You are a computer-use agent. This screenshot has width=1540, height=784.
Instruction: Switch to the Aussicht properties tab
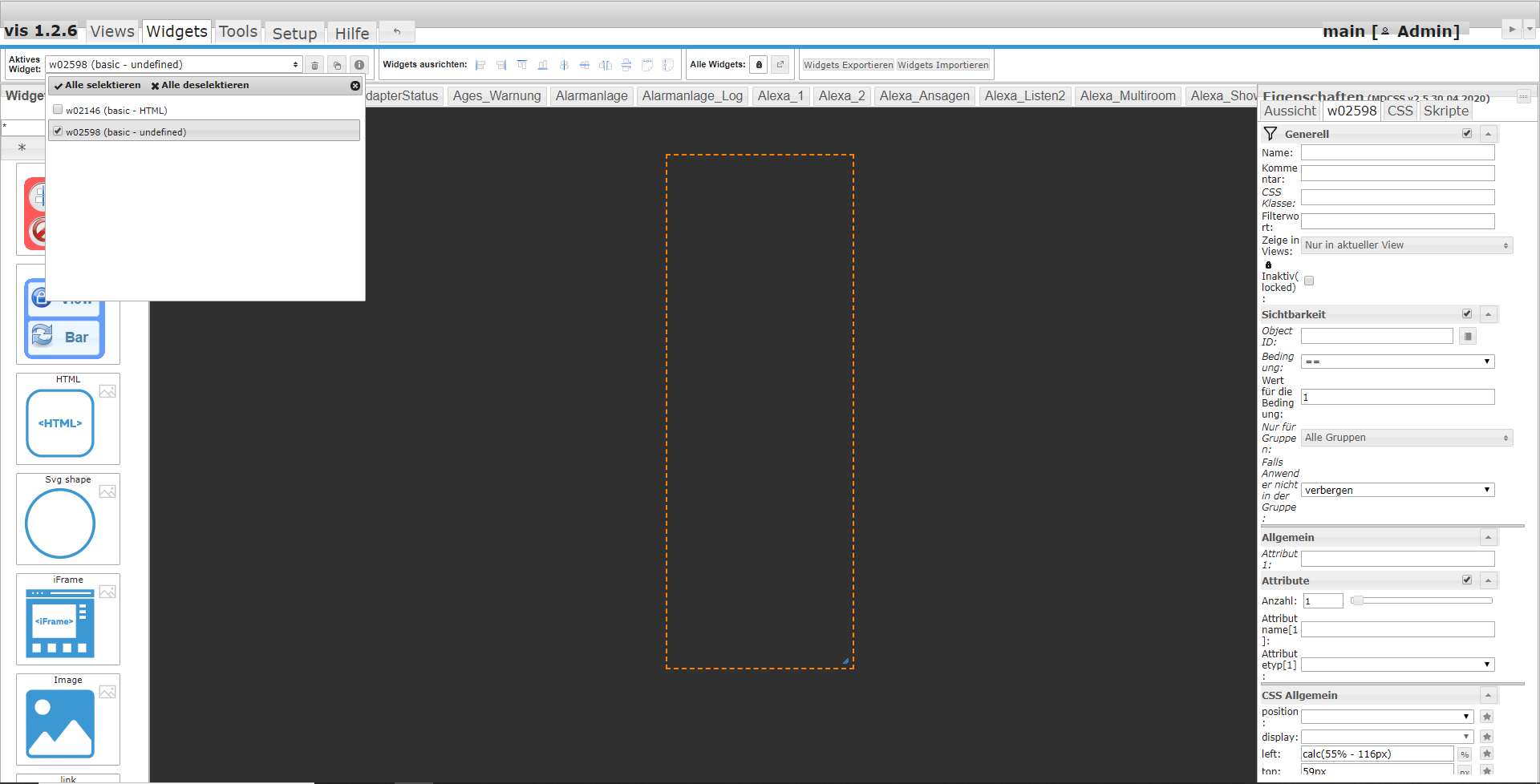tap(1290, 111)
